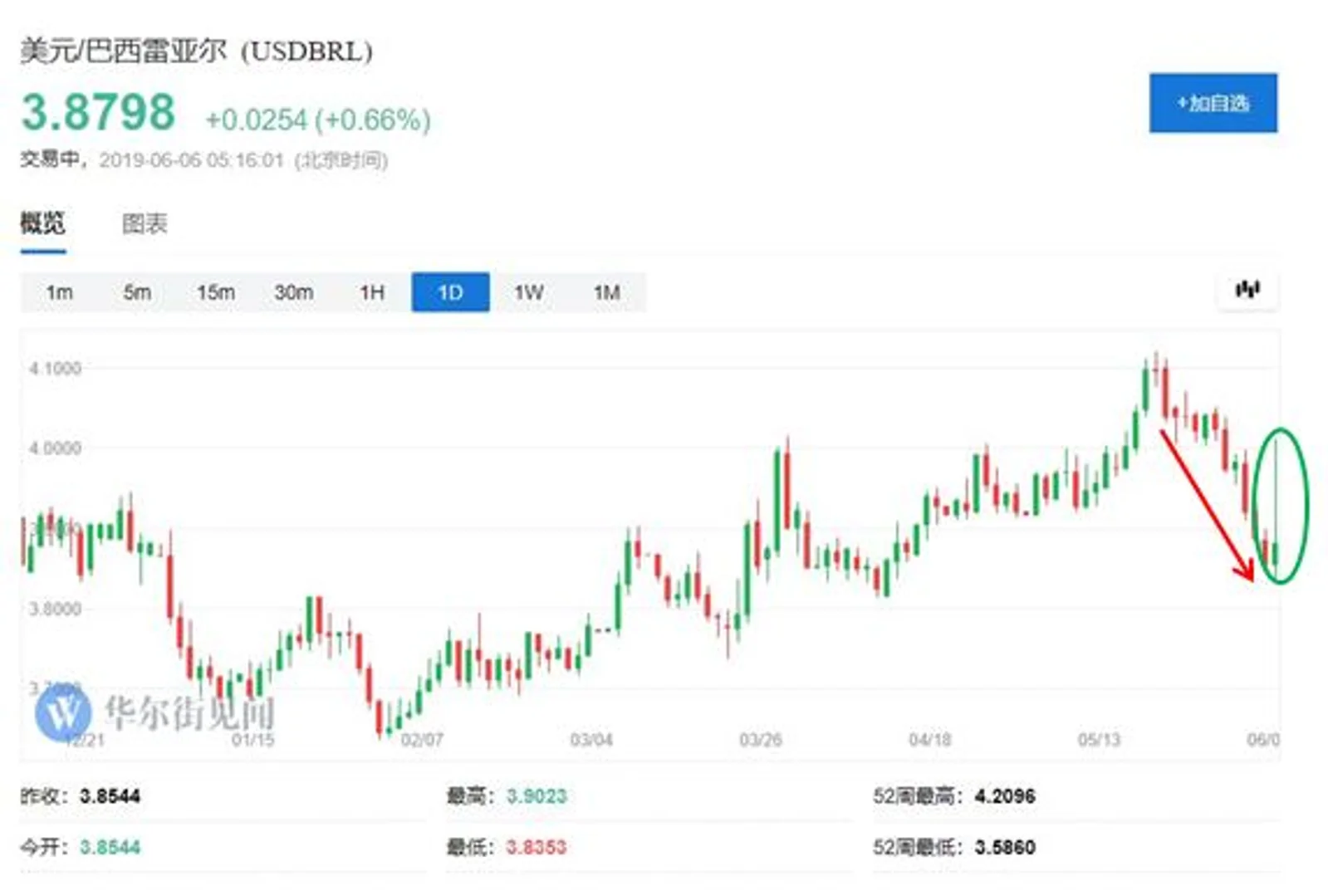Click the 加自选 add-to-watchlist button
Viewport: 1328px width, 896px height.
pos(1213,103)
